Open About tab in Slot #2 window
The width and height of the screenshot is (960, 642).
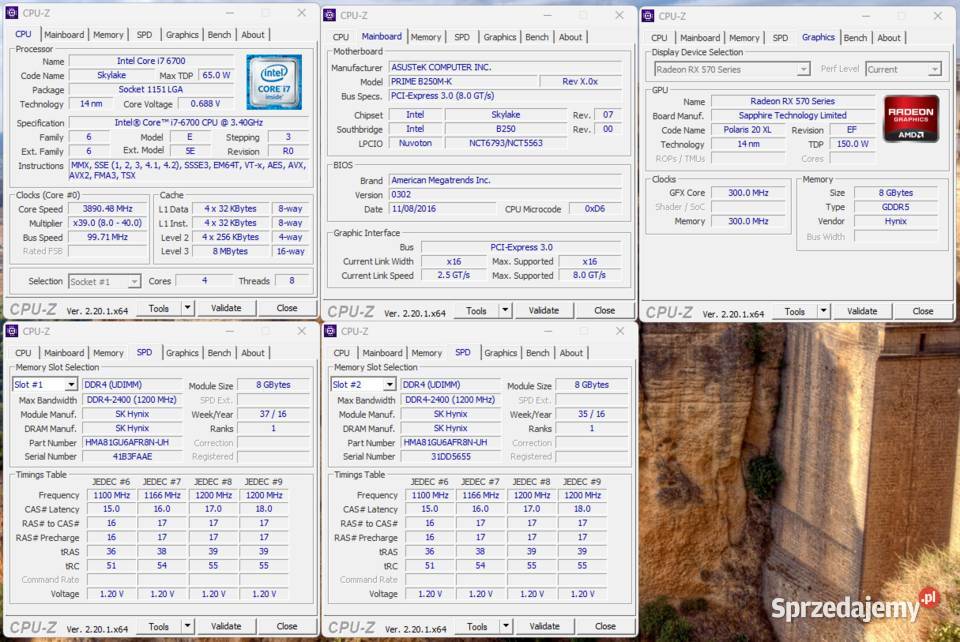pyautogui.click(x=571, y=353)
